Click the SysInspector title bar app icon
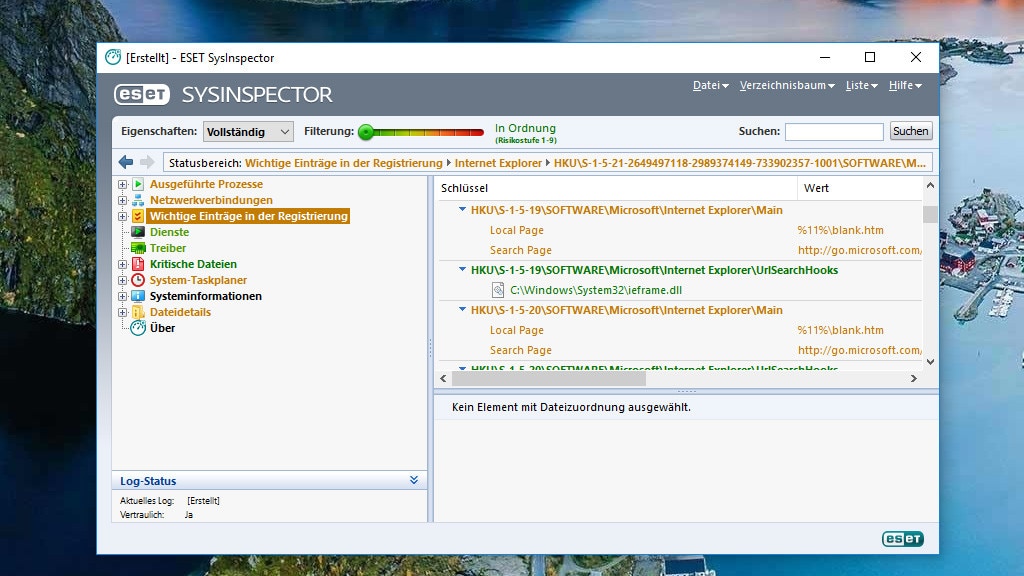The image size is (1024, 576). 113,57
